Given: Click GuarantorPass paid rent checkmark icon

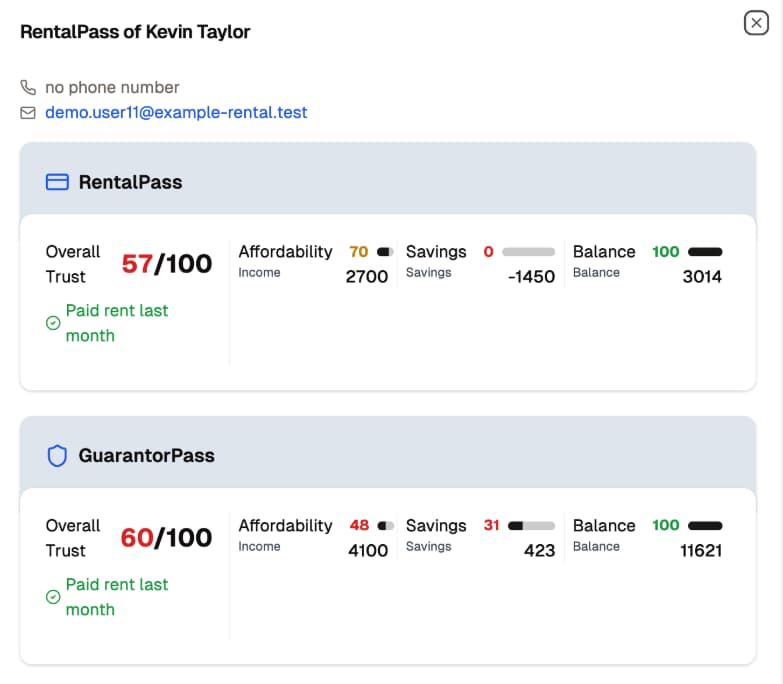Looking at the screenshot, I should [x=53, y=597].
